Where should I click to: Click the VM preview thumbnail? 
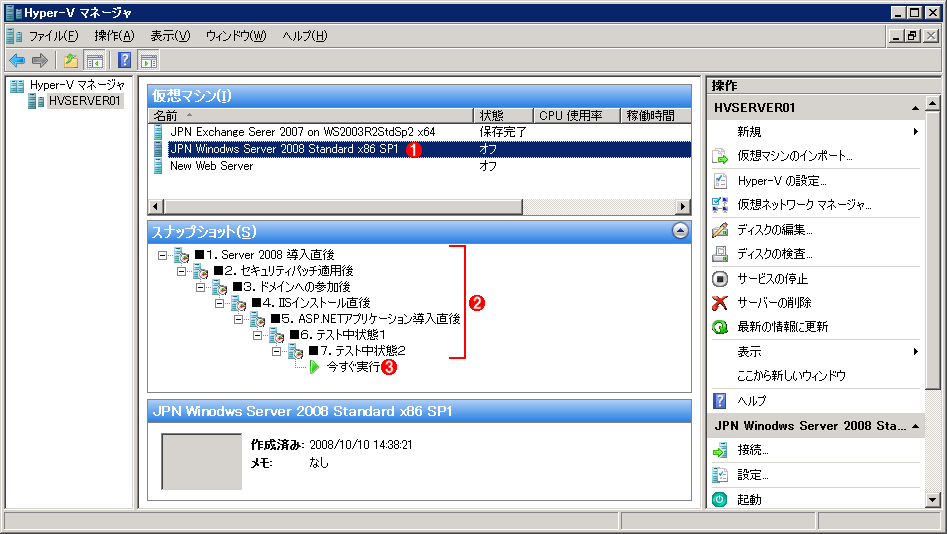[x=202, y=462]
